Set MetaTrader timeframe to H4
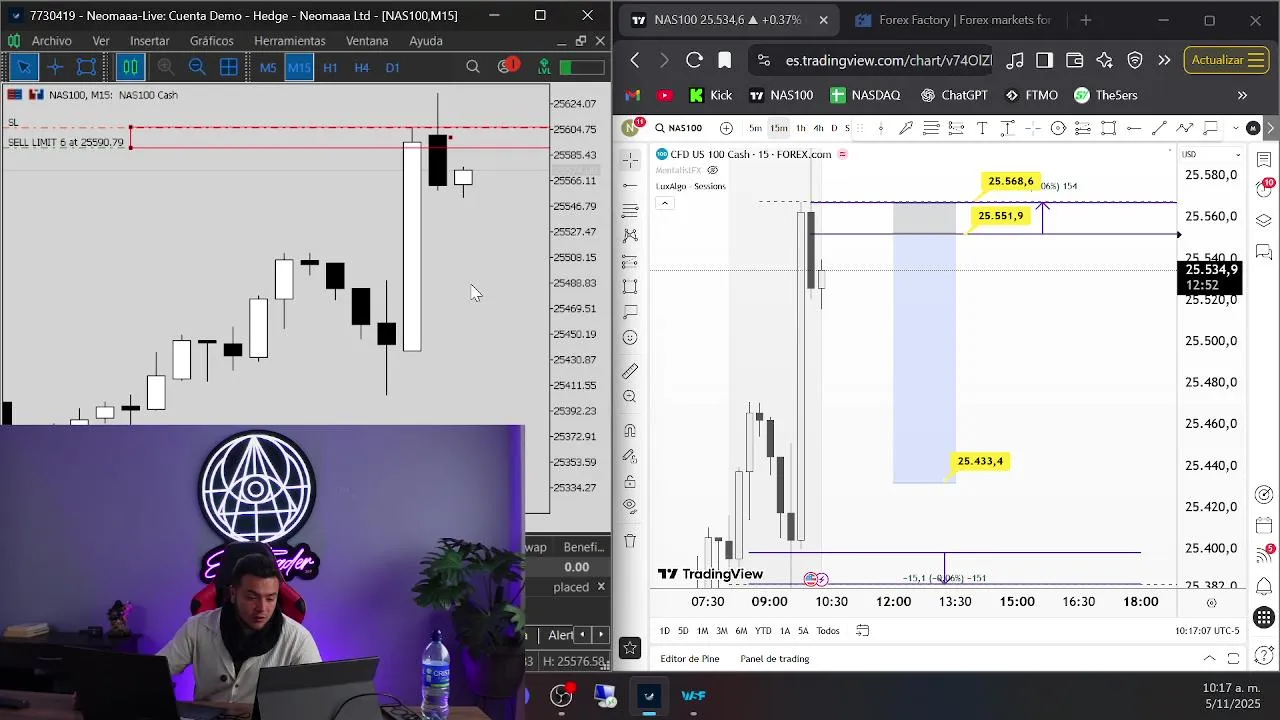Image resolution: width=1280 pixels, height=720 pixels. 361,67
